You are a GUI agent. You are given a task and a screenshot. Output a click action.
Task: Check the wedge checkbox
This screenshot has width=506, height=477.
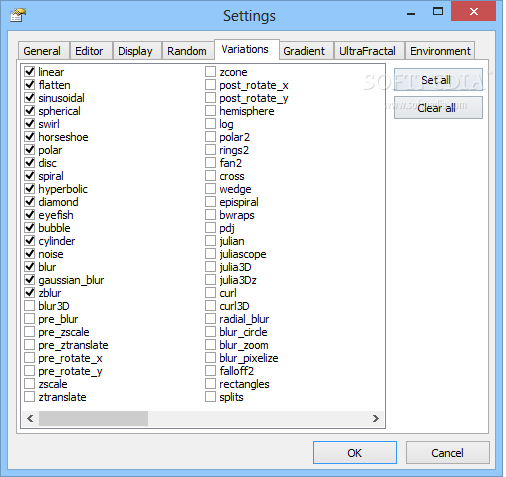click(210, 188)
